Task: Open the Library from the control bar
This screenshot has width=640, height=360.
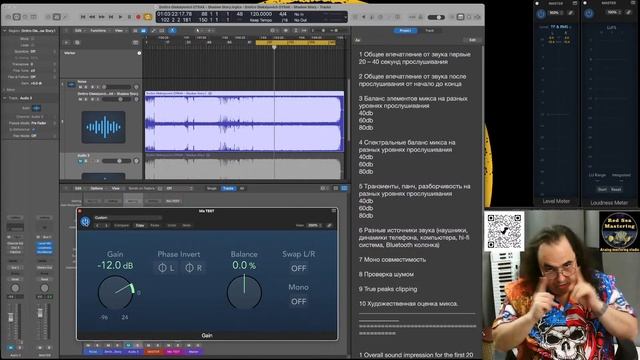Action: click(x=8, y=17)
